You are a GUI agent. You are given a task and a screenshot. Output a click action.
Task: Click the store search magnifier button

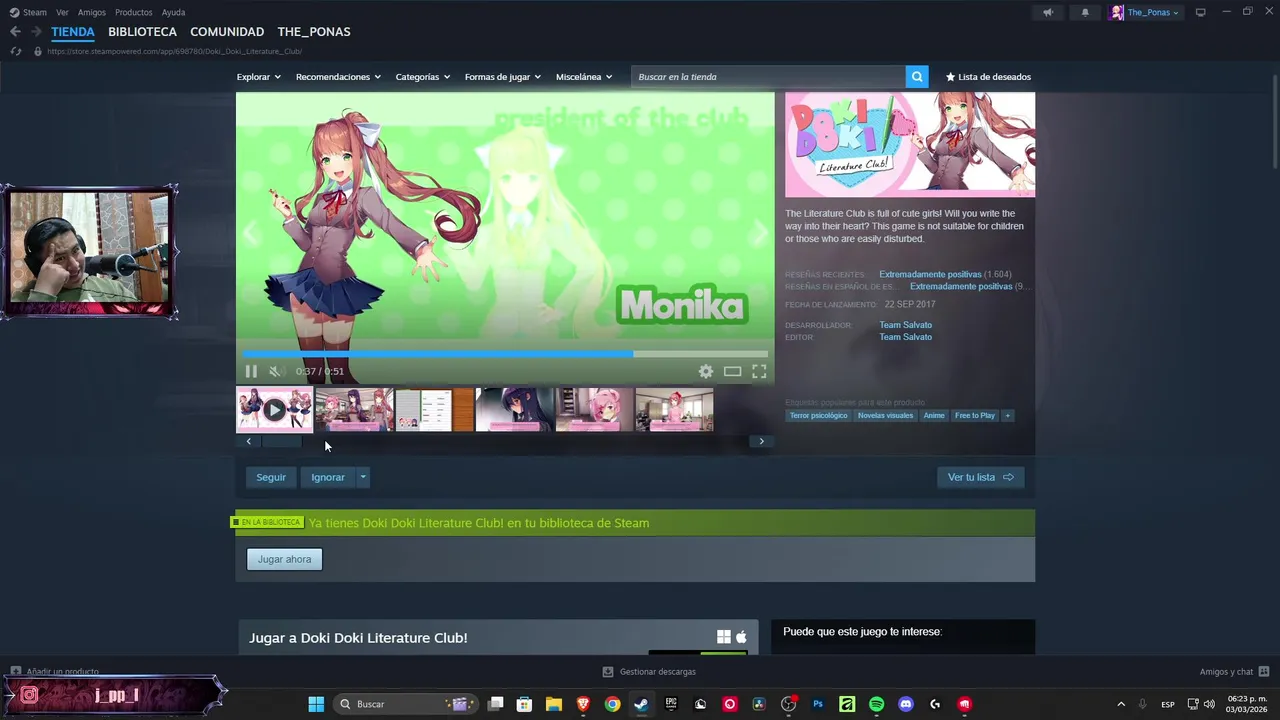click(917, 77)
